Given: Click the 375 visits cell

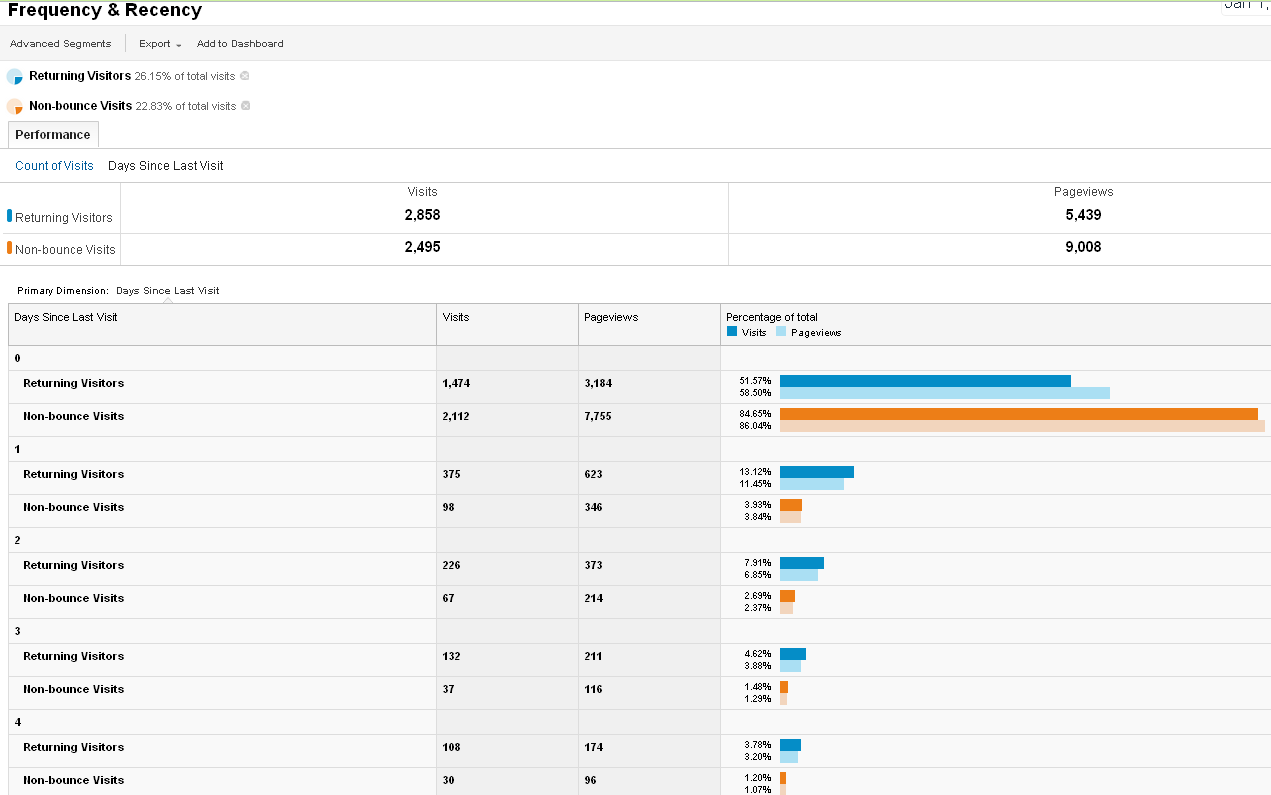Looking at the screenshot, I should tap(451, 474).
